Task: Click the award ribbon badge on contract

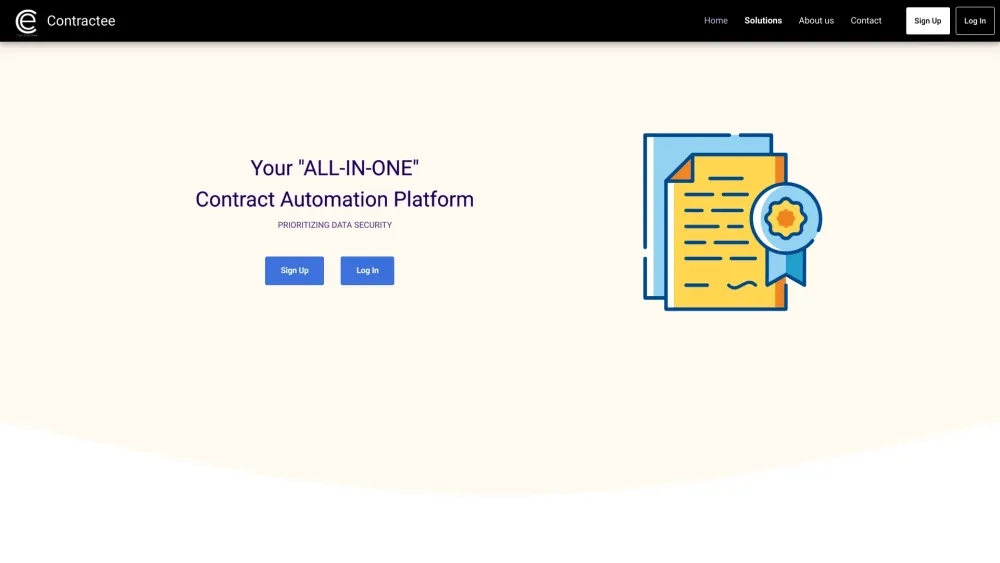Action: [x=786, y=217]
